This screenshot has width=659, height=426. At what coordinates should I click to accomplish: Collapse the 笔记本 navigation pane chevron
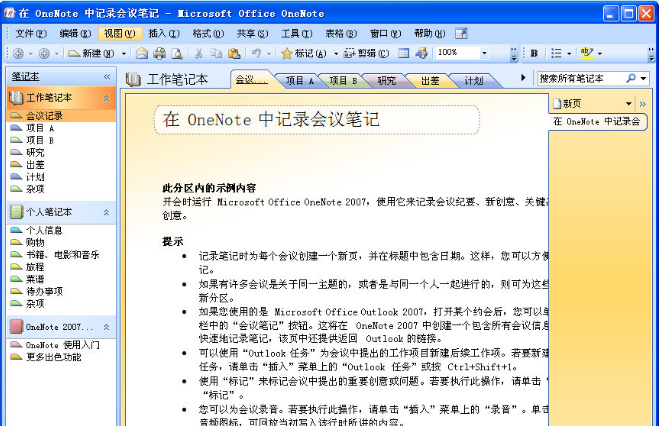(x=107, y=77)
